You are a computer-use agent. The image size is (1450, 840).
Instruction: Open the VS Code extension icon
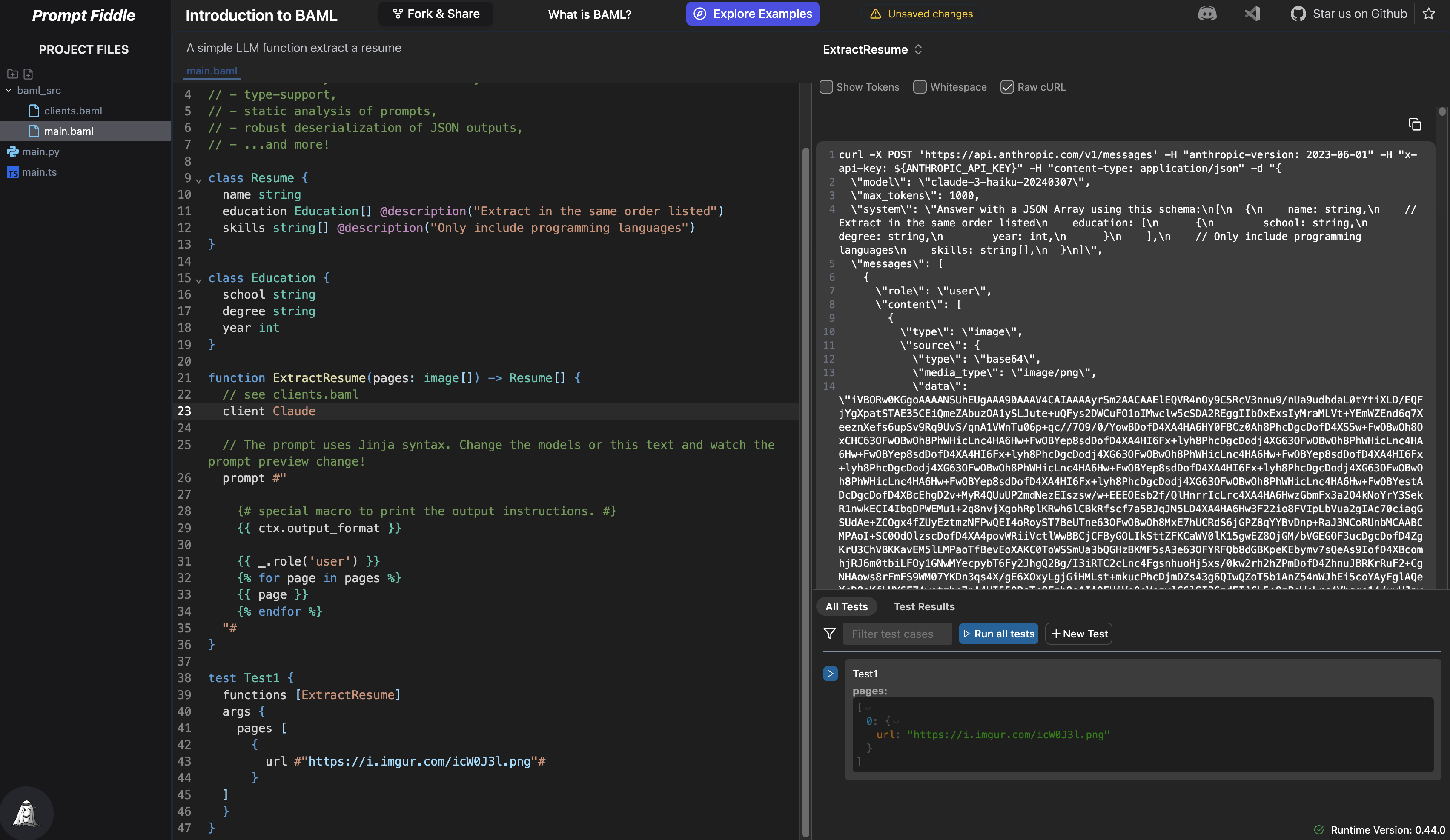click(1252, 14)
